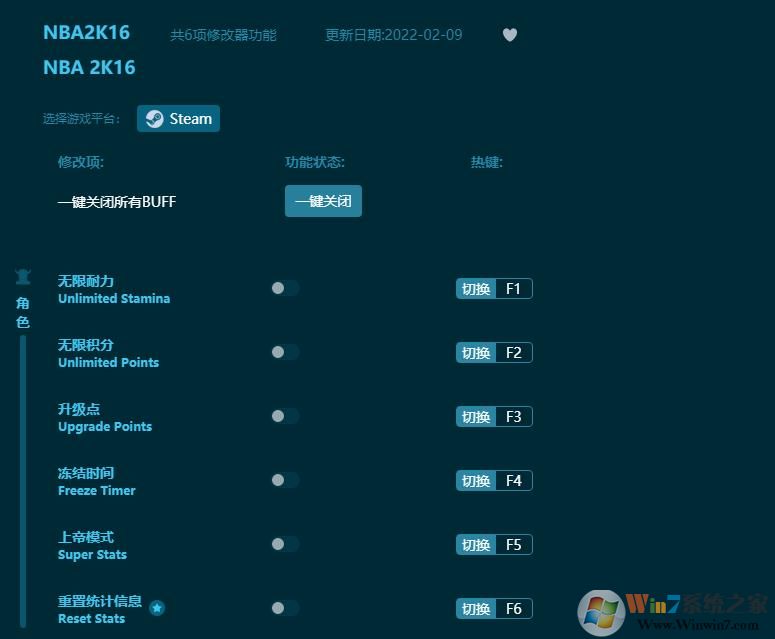Select the Steam platform button
Image resolution: width=775 pixels, height=639 pixels.
click(x=178, y=119)
